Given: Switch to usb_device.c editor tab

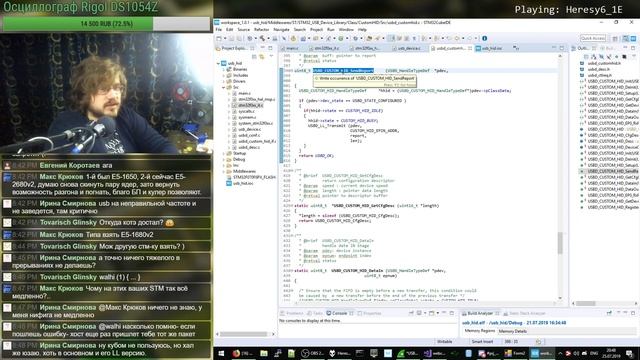Looking at the screenshot, I should click(409, 48).
